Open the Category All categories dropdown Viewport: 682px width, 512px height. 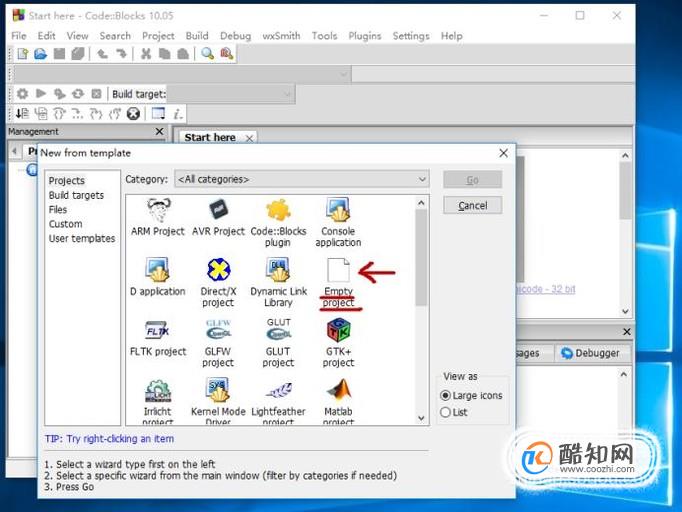click(302, 179)
